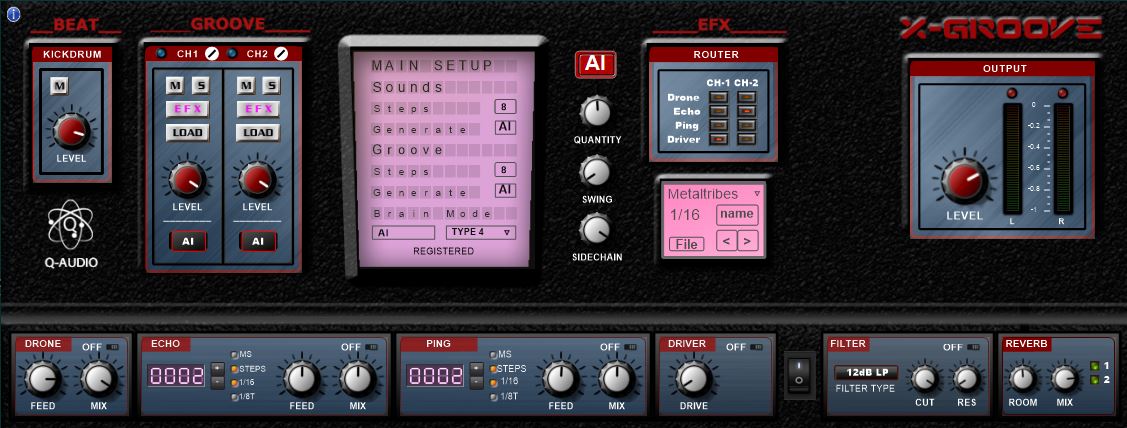Select Echo 1/16 time mode

[234, 382]
